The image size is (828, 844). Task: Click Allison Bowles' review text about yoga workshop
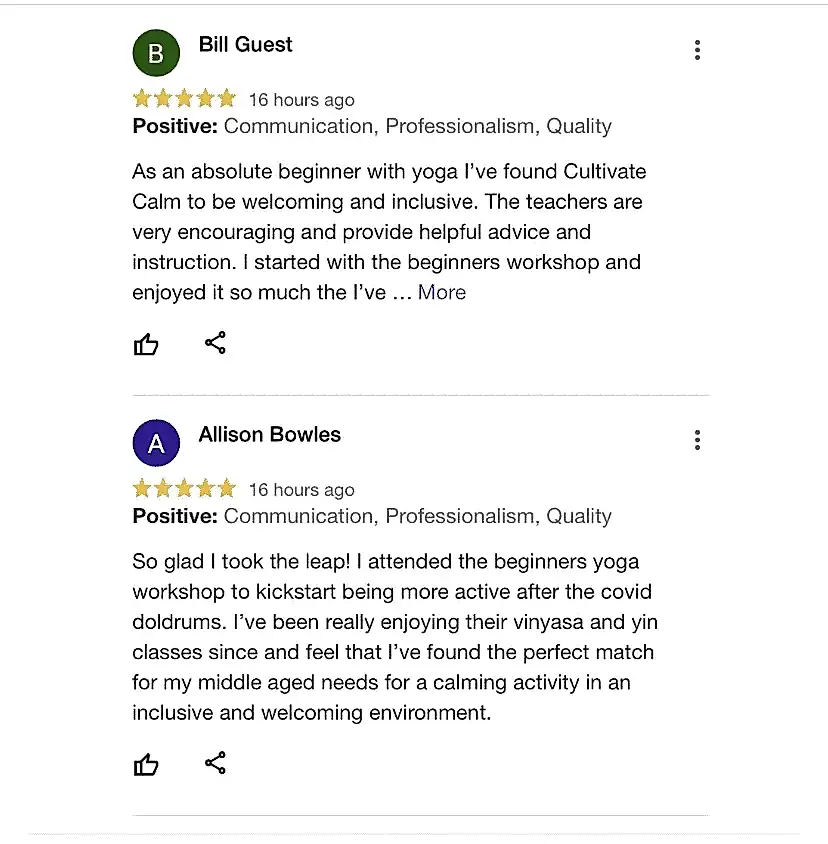[395, 637]
